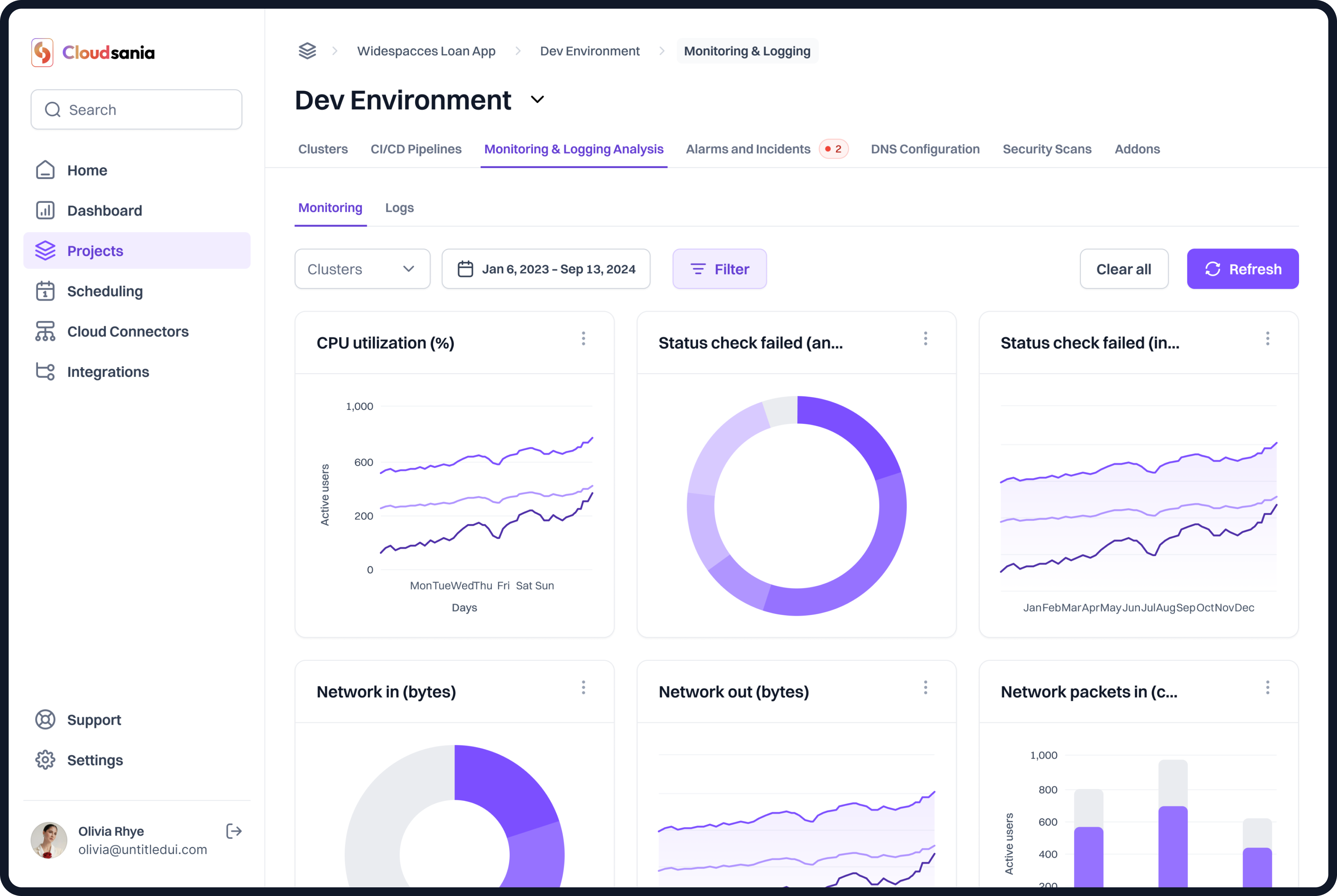Screen dimensions: 1337x896
Task: Open the Network in (bytes) card menu
Action: [x=583, y=687]
